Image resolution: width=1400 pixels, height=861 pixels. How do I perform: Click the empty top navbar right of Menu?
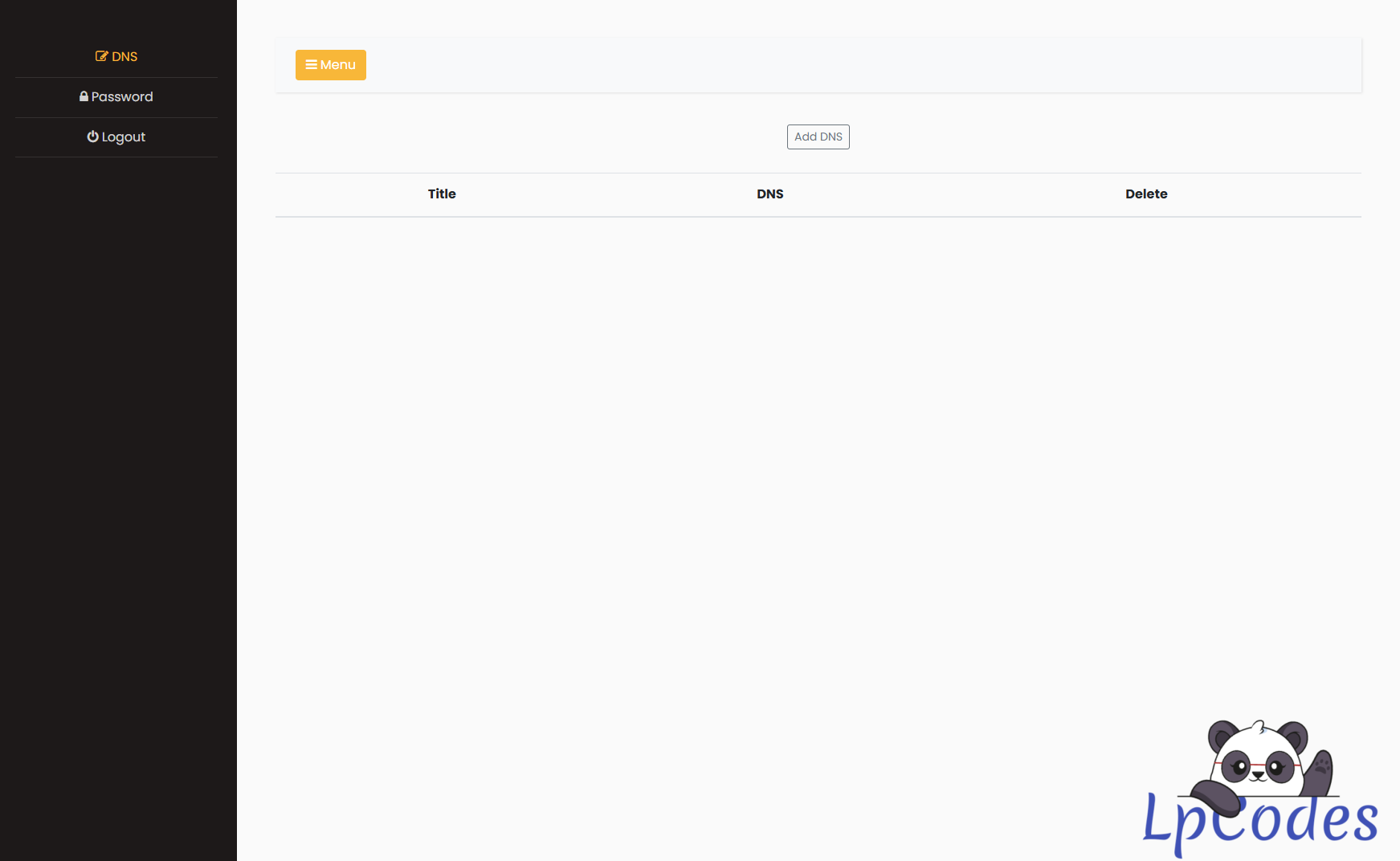(843, 65)
